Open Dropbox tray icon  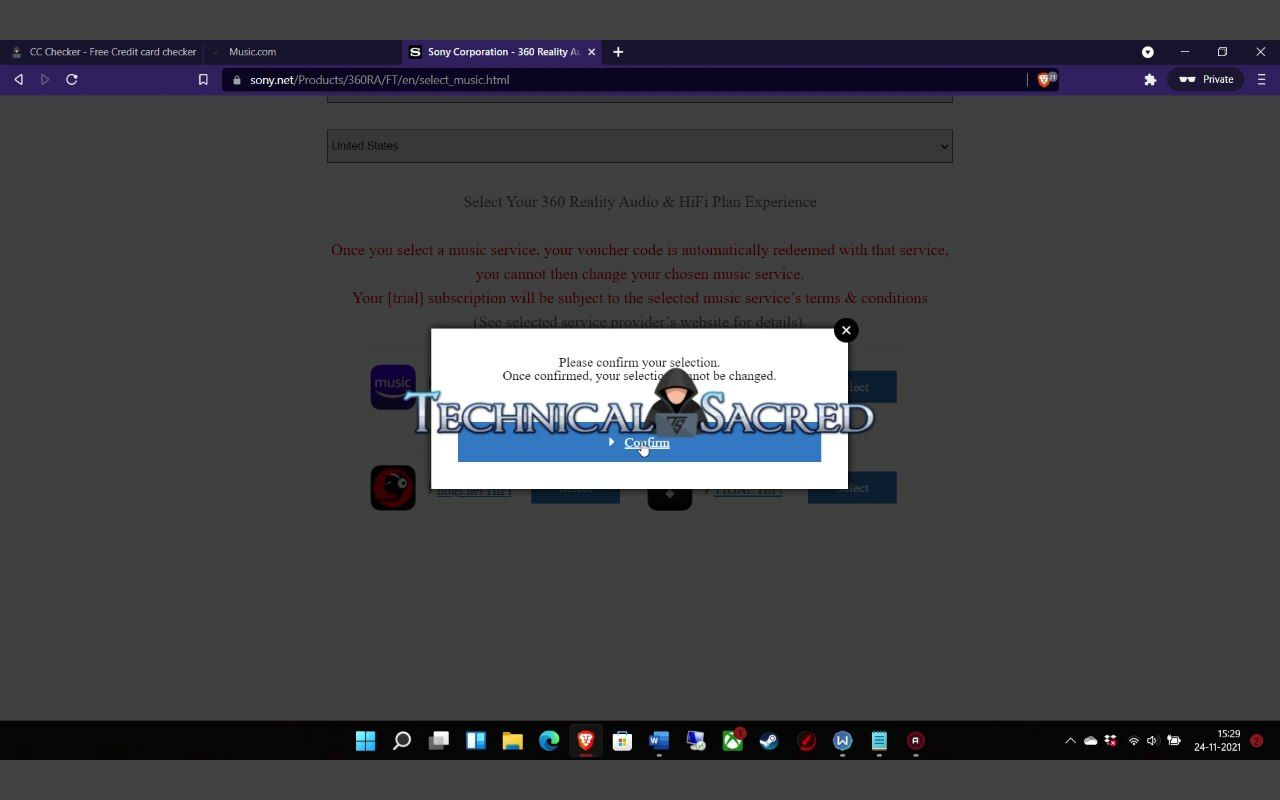click(1111, 741)
